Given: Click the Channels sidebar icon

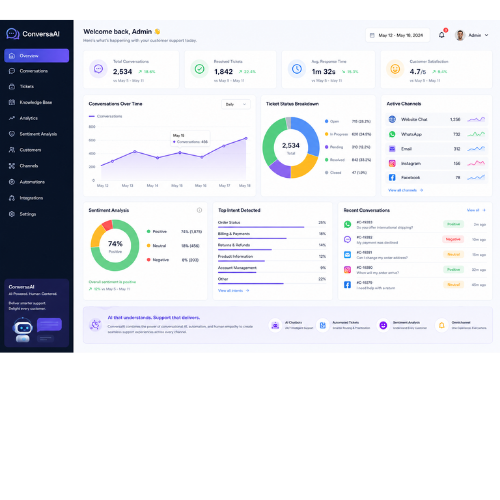Looking at the screenshot, I should click(x=12, y=166).
